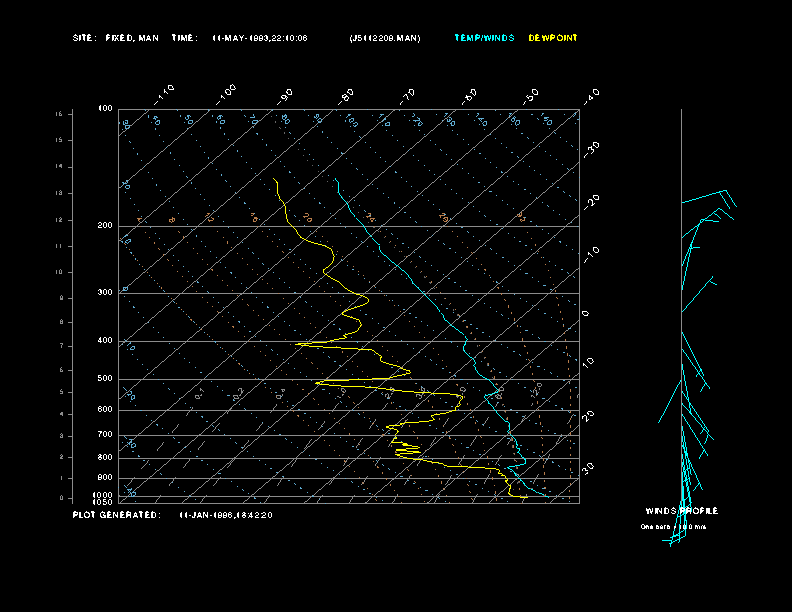This screenshot has width=792, height=612.
Task: Click the '-80' temperature label above the chart
Action: tap(346, 96)
